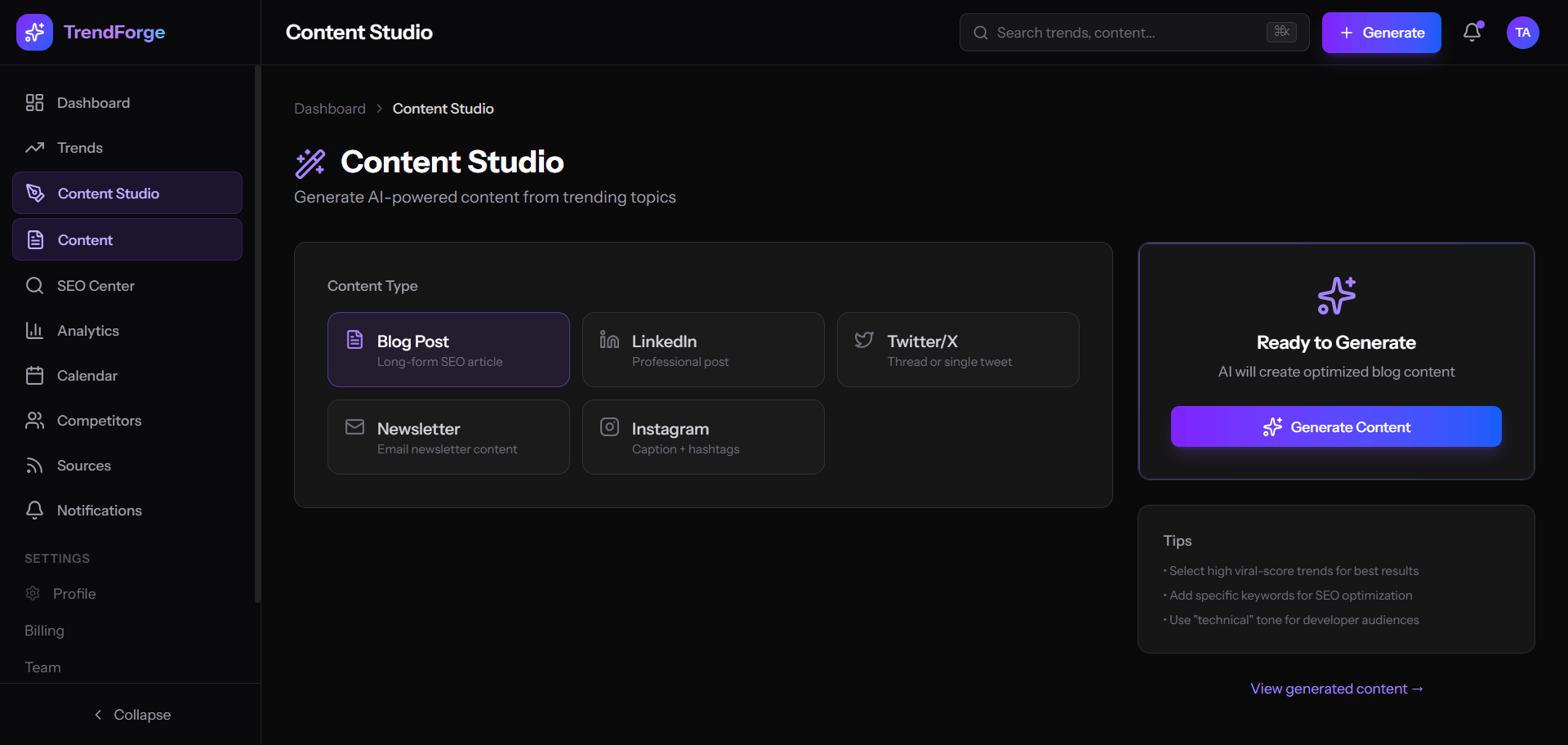The image size is (1568, 745).
Task: Click the Analytics bar chart icon
Action: click(34, 331)
